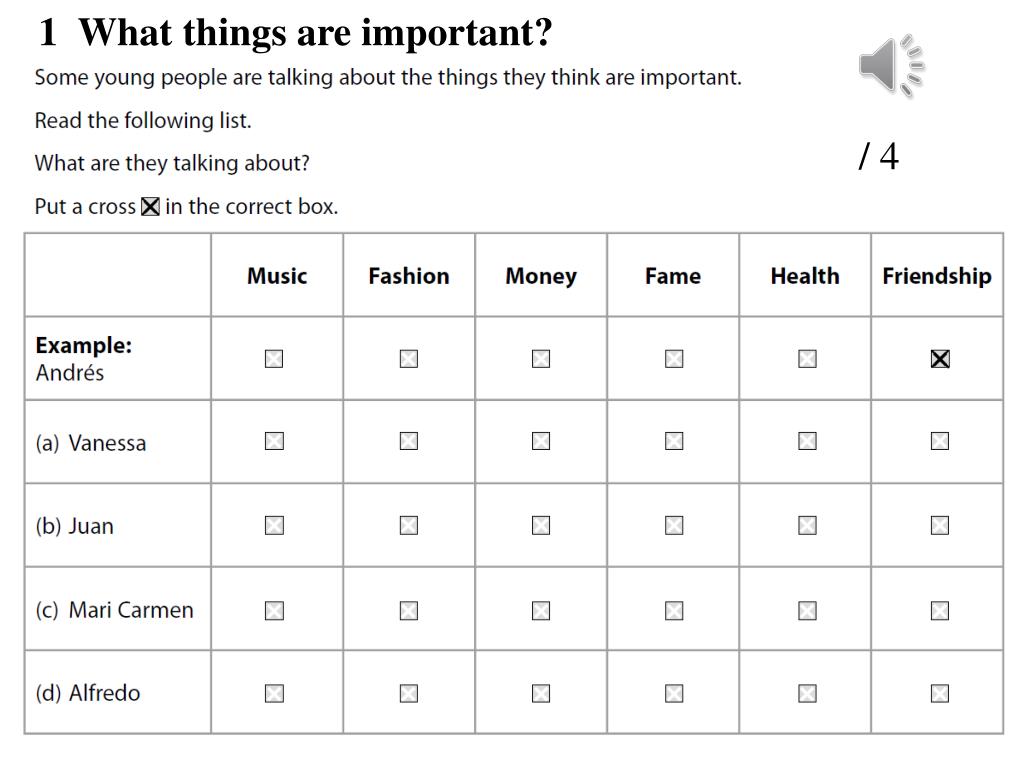Play the audio speaker icon
Screen dimensions: 1024x768
point(891,65)
